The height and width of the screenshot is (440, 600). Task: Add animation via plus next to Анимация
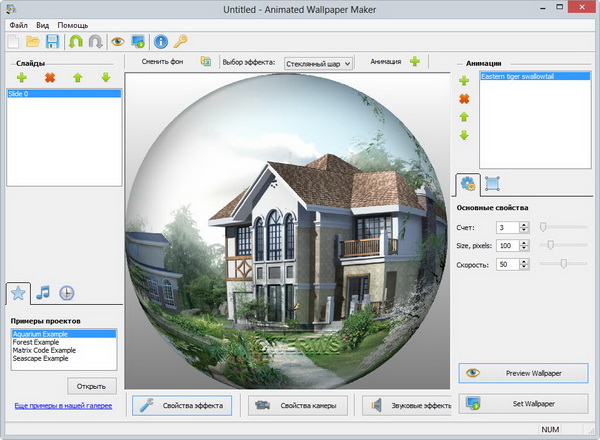coord(415,62)
